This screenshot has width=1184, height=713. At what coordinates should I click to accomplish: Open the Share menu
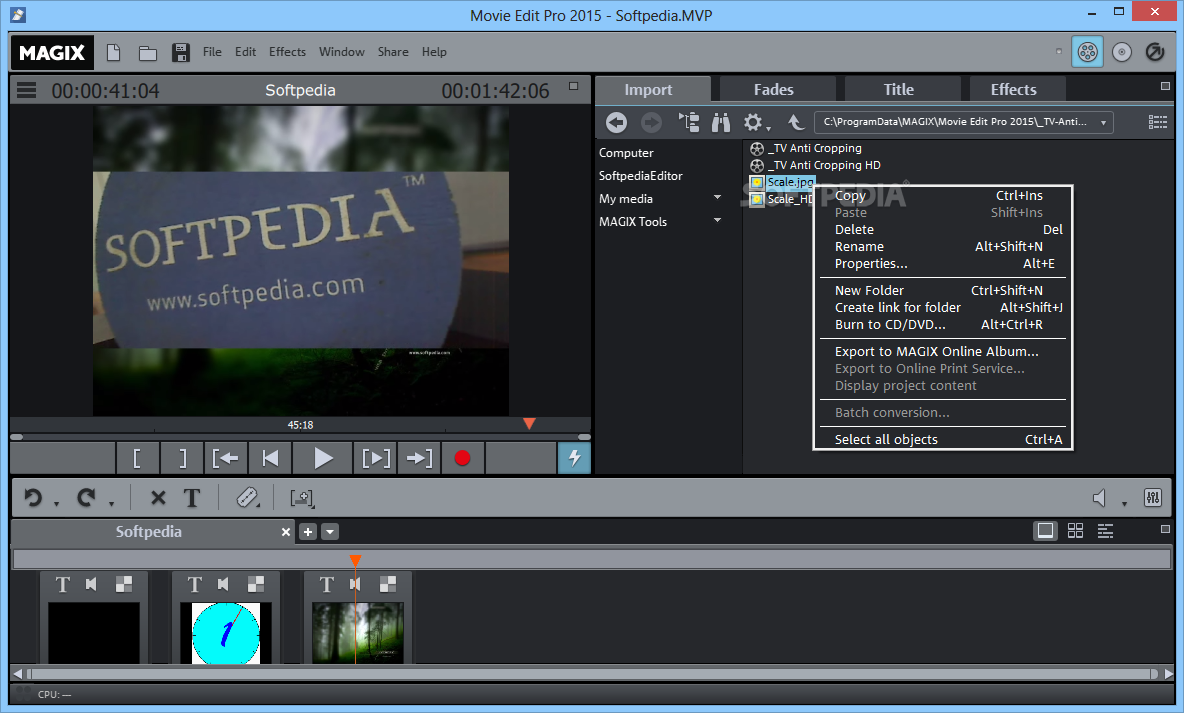point(393,52)
